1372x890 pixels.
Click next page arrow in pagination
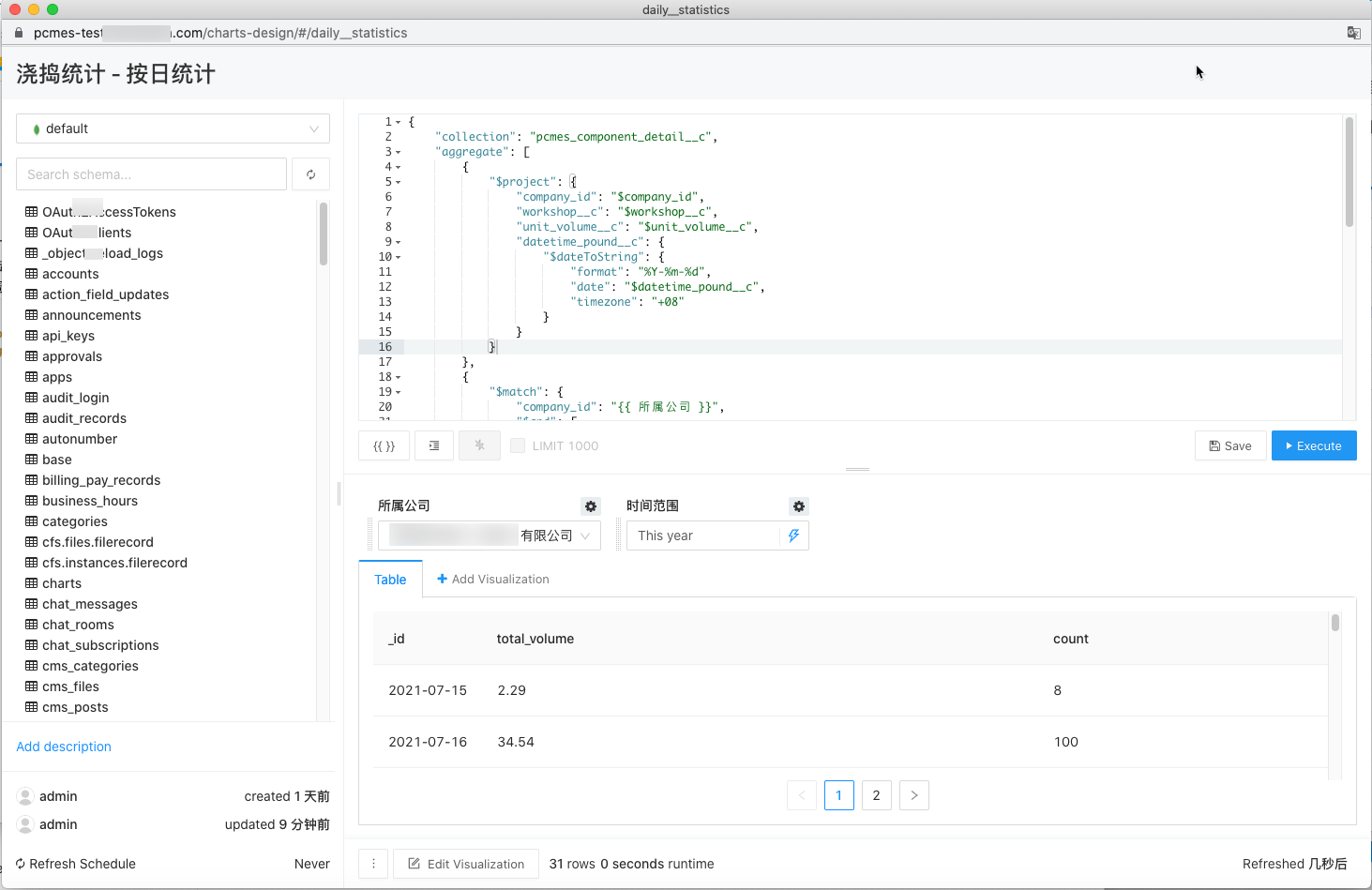(914, 795)
